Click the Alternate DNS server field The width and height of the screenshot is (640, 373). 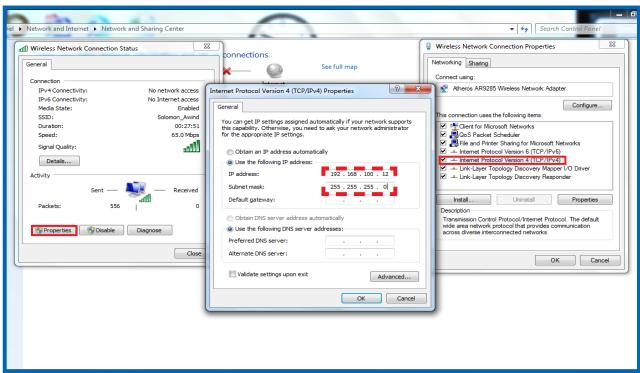click(360, 254)
